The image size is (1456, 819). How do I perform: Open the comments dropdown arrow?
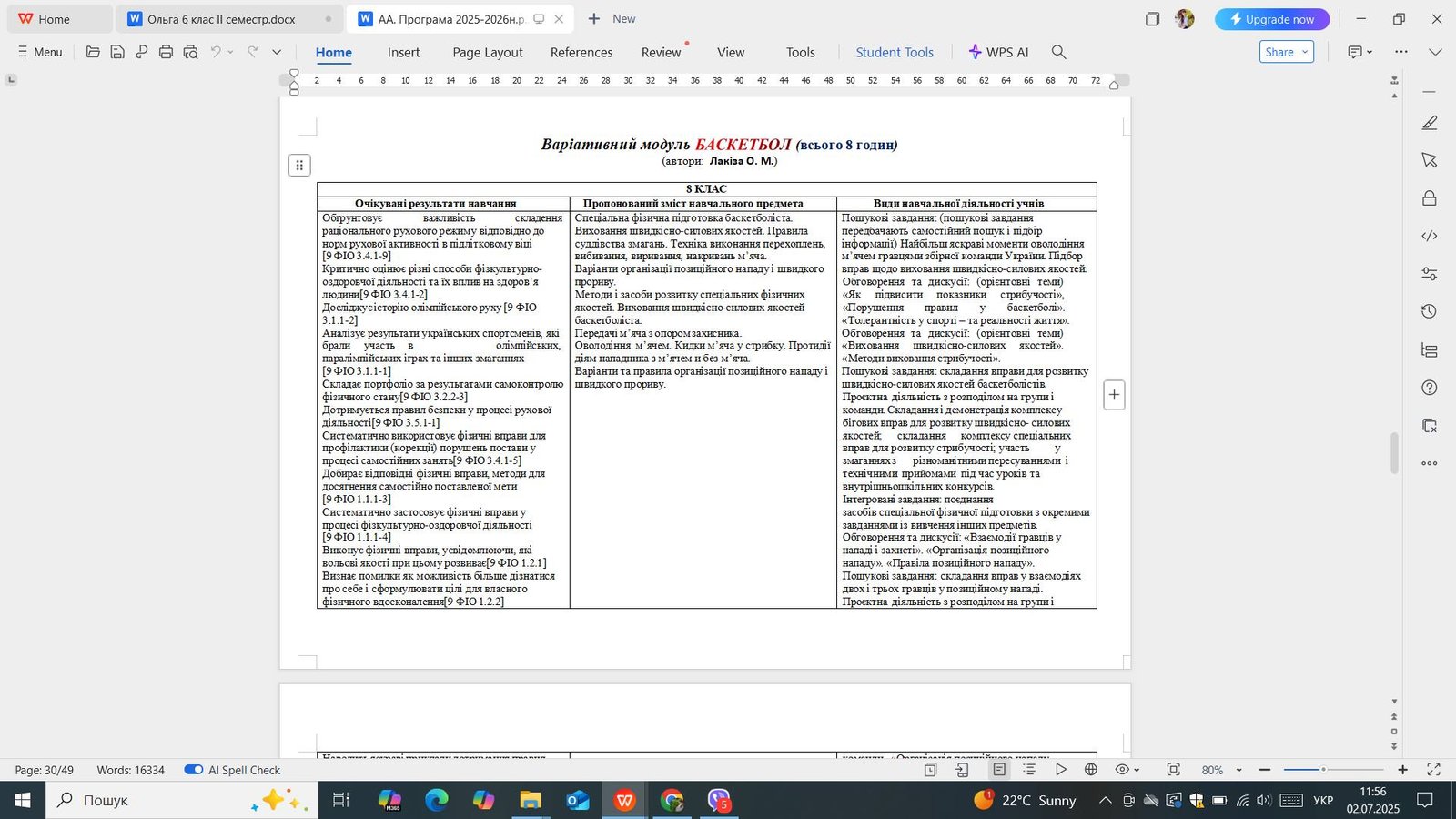click(x=1370, y=52)
